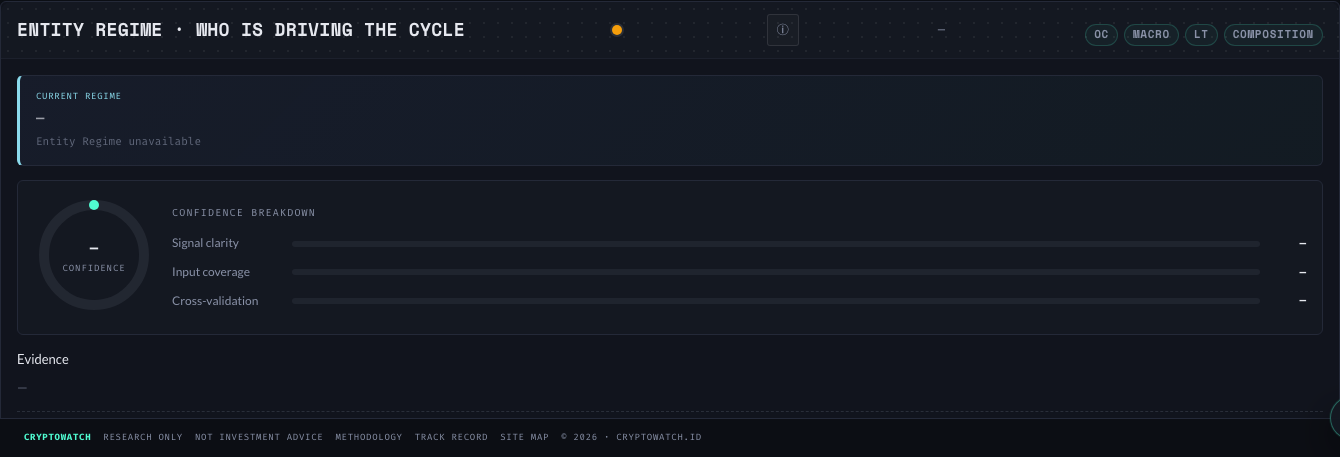The height and width of the screenshot is (457, 1340).
Task: Click the Not Investment Advice footer text
Action: coord(259,437)
